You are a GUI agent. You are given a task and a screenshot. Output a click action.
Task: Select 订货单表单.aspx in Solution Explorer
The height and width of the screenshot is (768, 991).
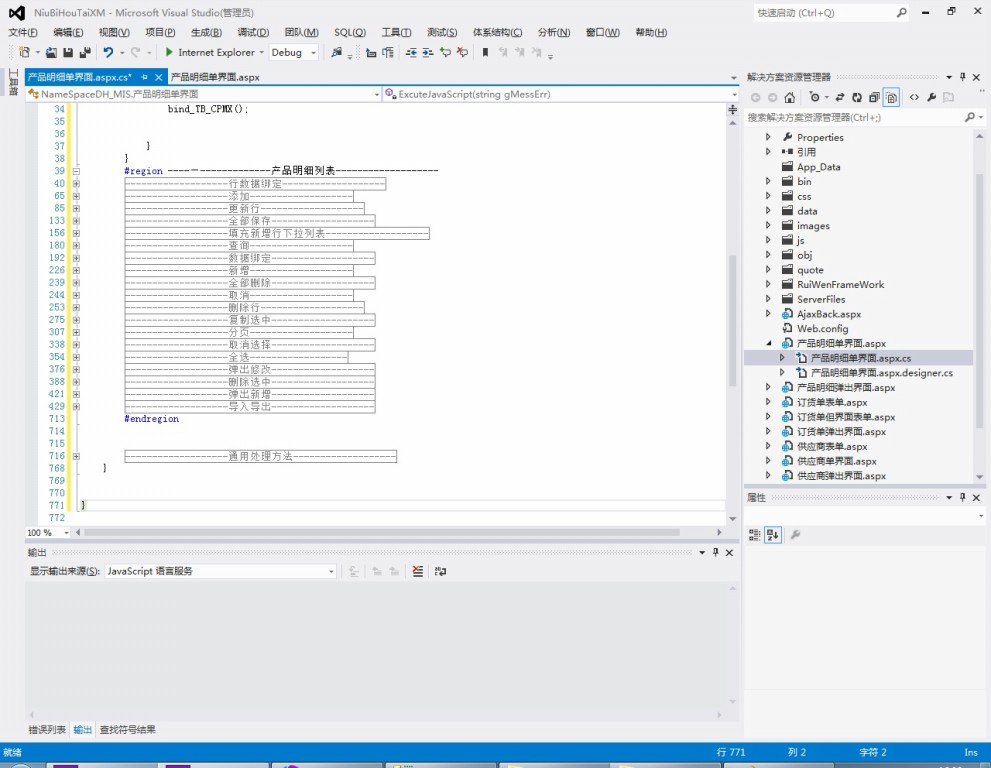click(x=832, y=403)
